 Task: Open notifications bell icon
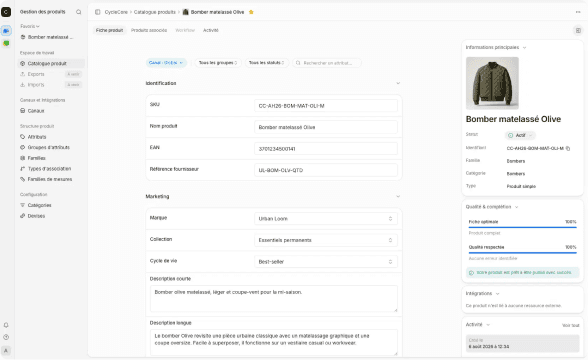(6, 325)
